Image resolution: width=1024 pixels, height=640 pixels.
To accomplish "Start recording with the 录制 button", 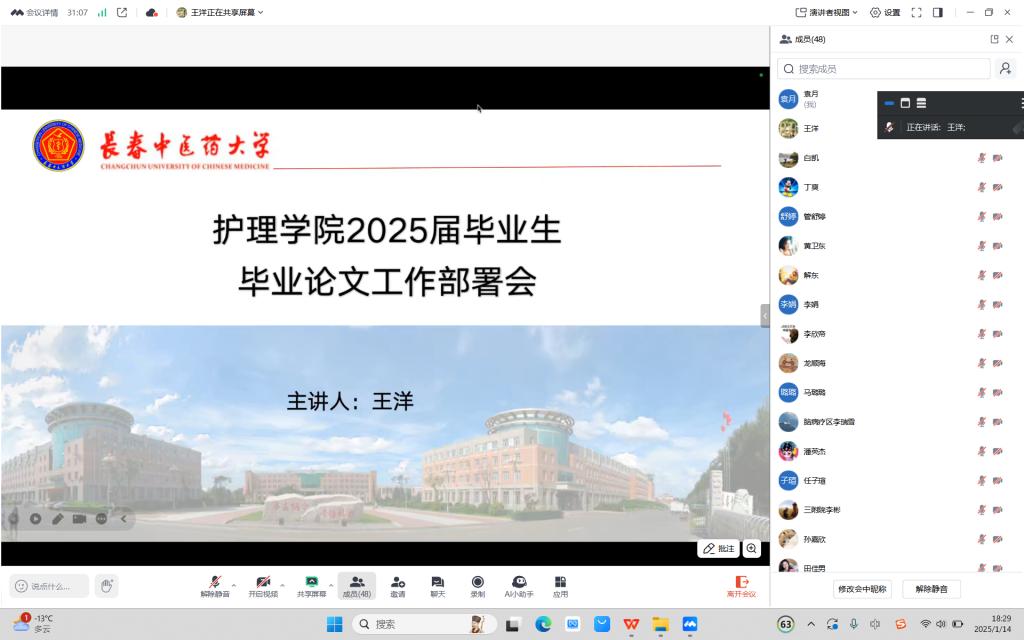I will tap(477, 585).
